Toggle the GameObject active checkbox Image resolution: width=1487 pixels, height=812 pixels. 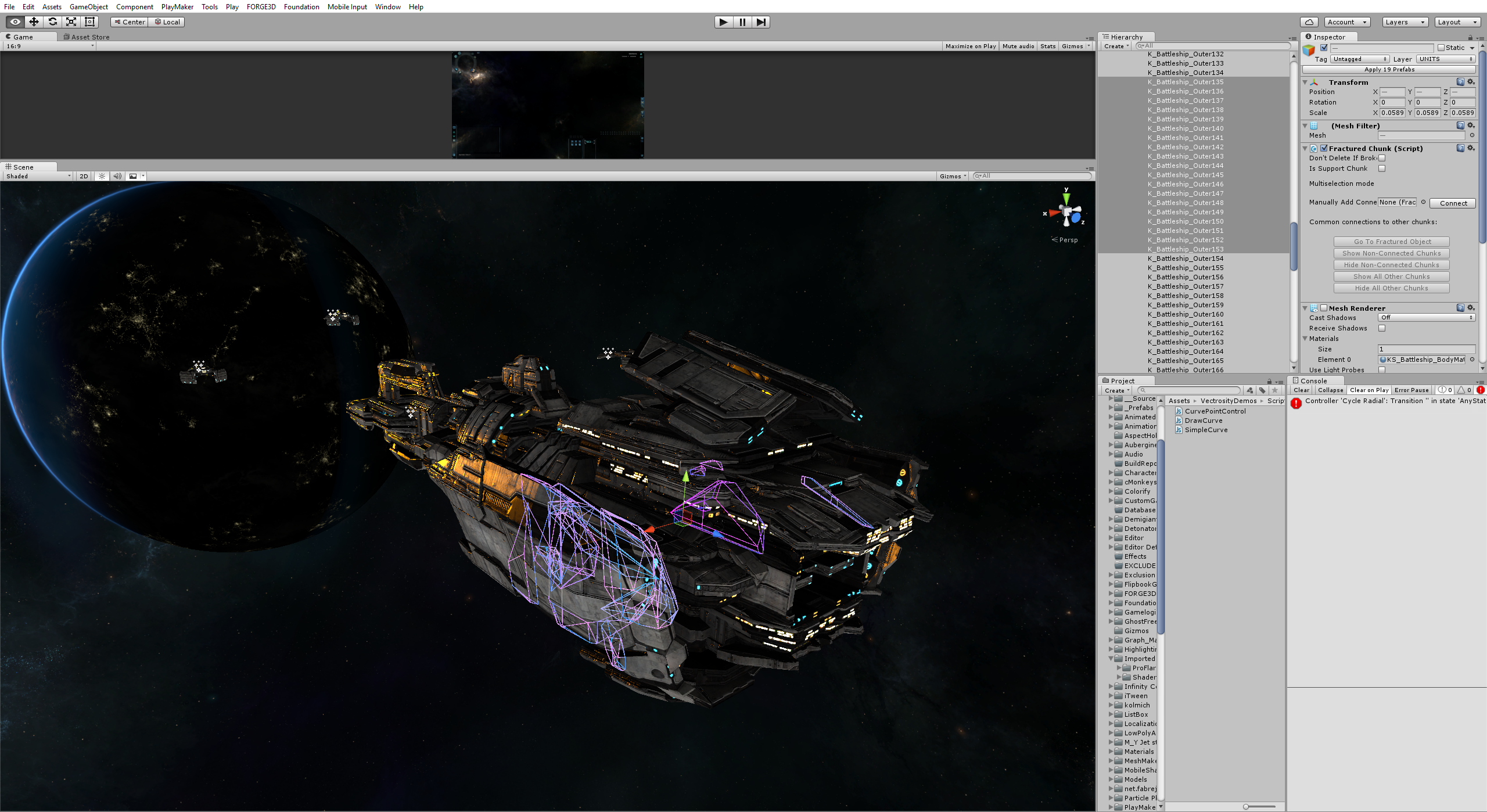pos(1324,48)
